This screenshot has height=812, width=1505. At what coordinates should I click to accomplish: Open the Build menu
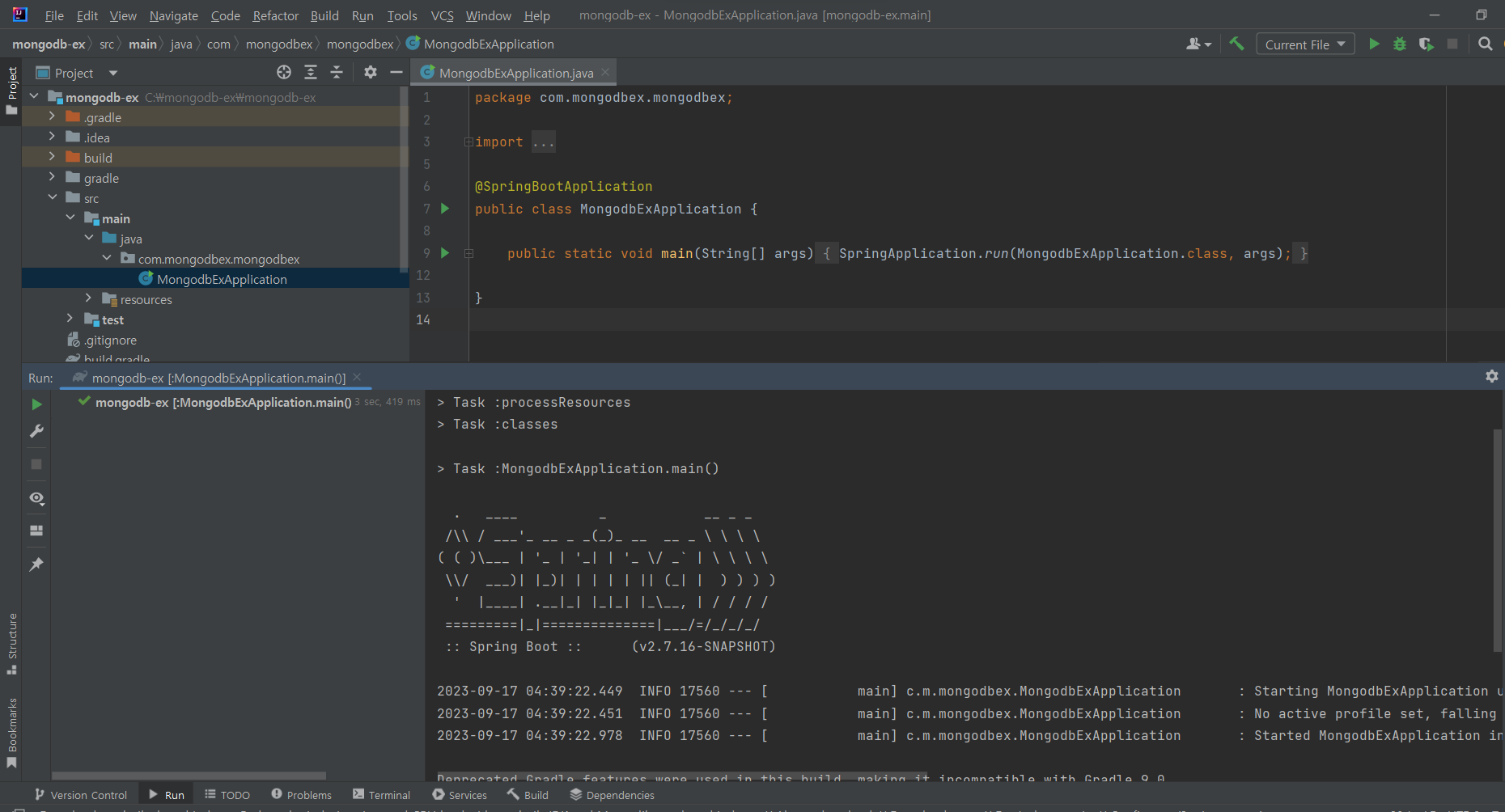click(324, 15)
